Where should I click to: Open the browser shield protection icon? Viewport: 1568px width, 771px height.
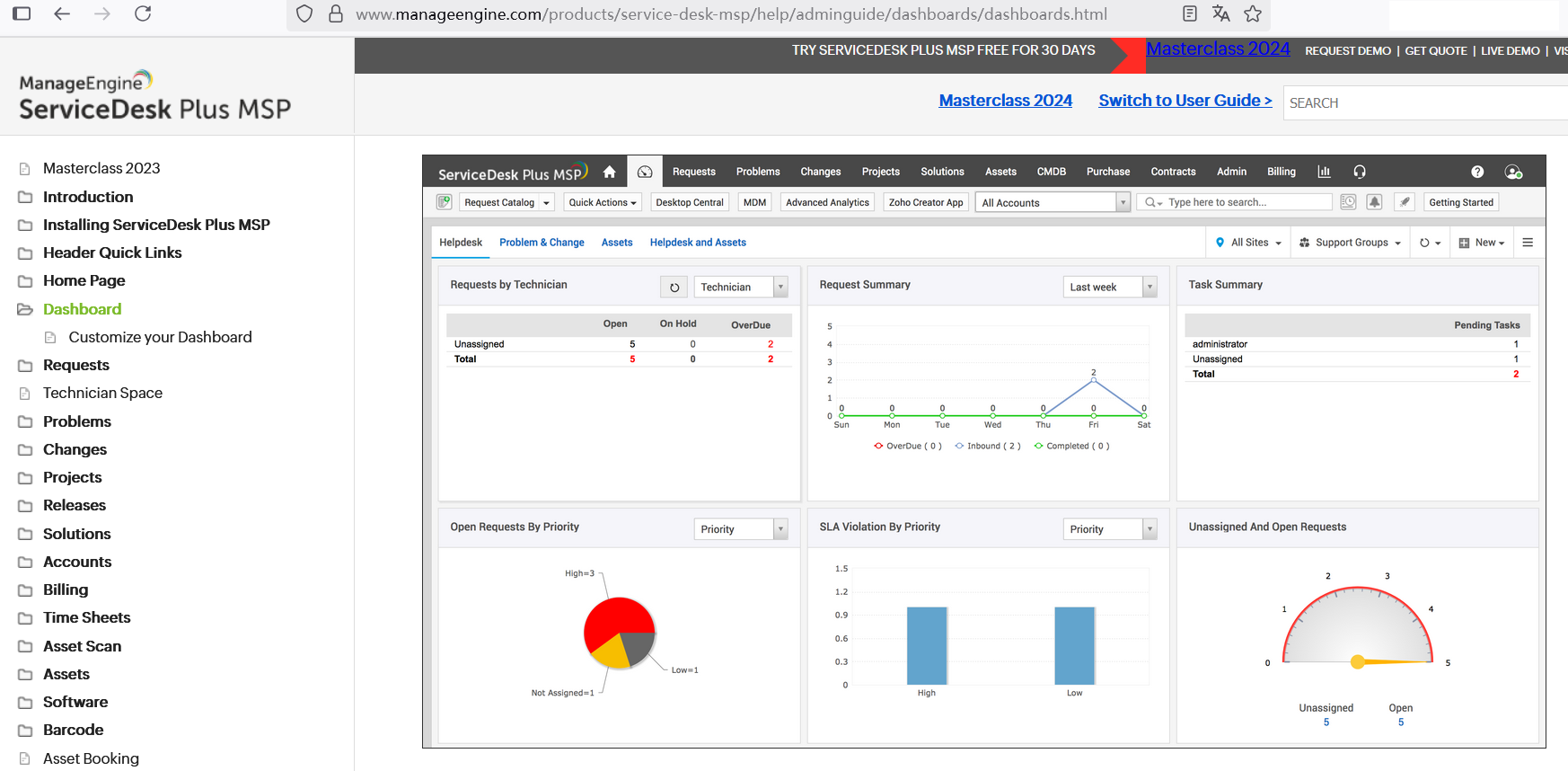tap(304, 13)
